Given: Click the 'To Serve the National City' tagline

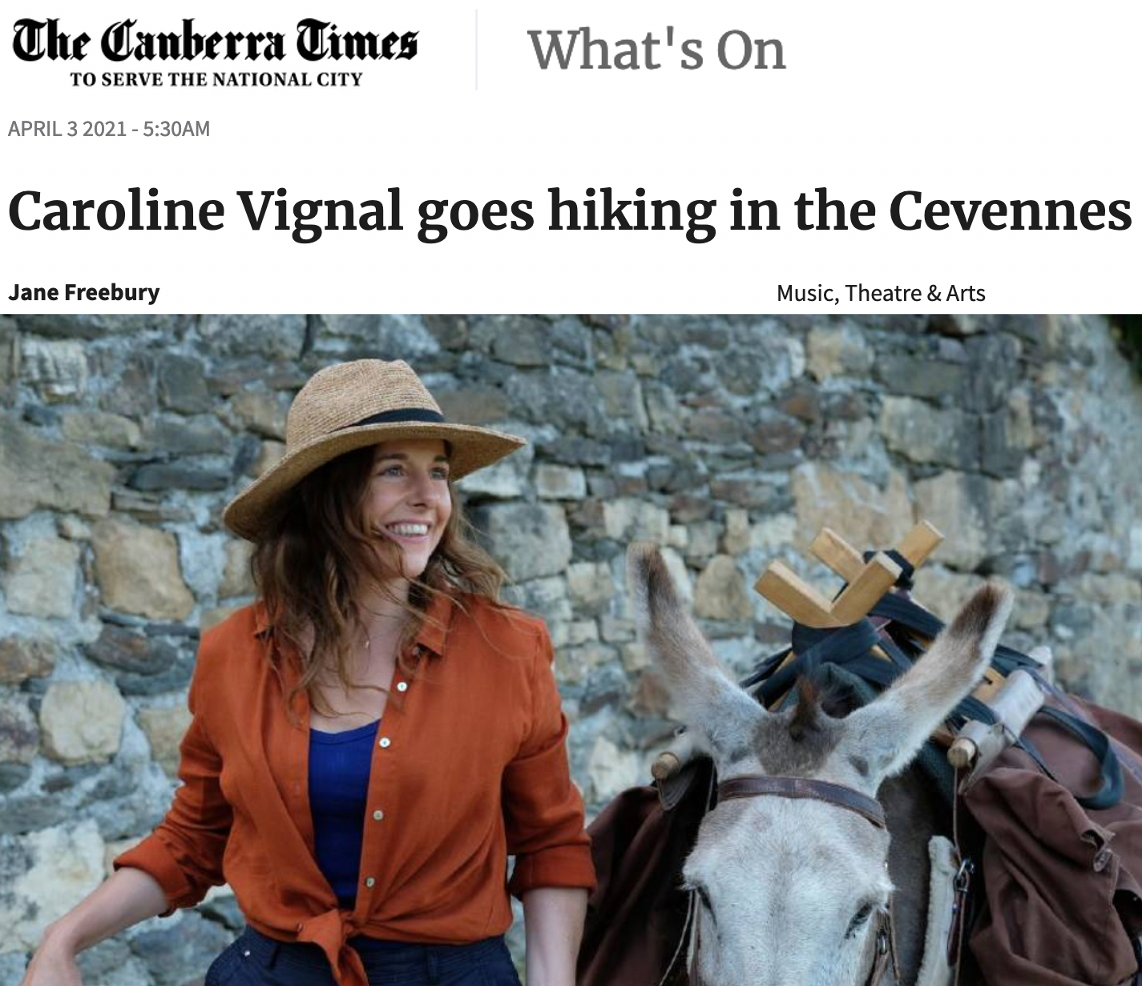Looking at the screenshot, I should [x=215, y=80].
